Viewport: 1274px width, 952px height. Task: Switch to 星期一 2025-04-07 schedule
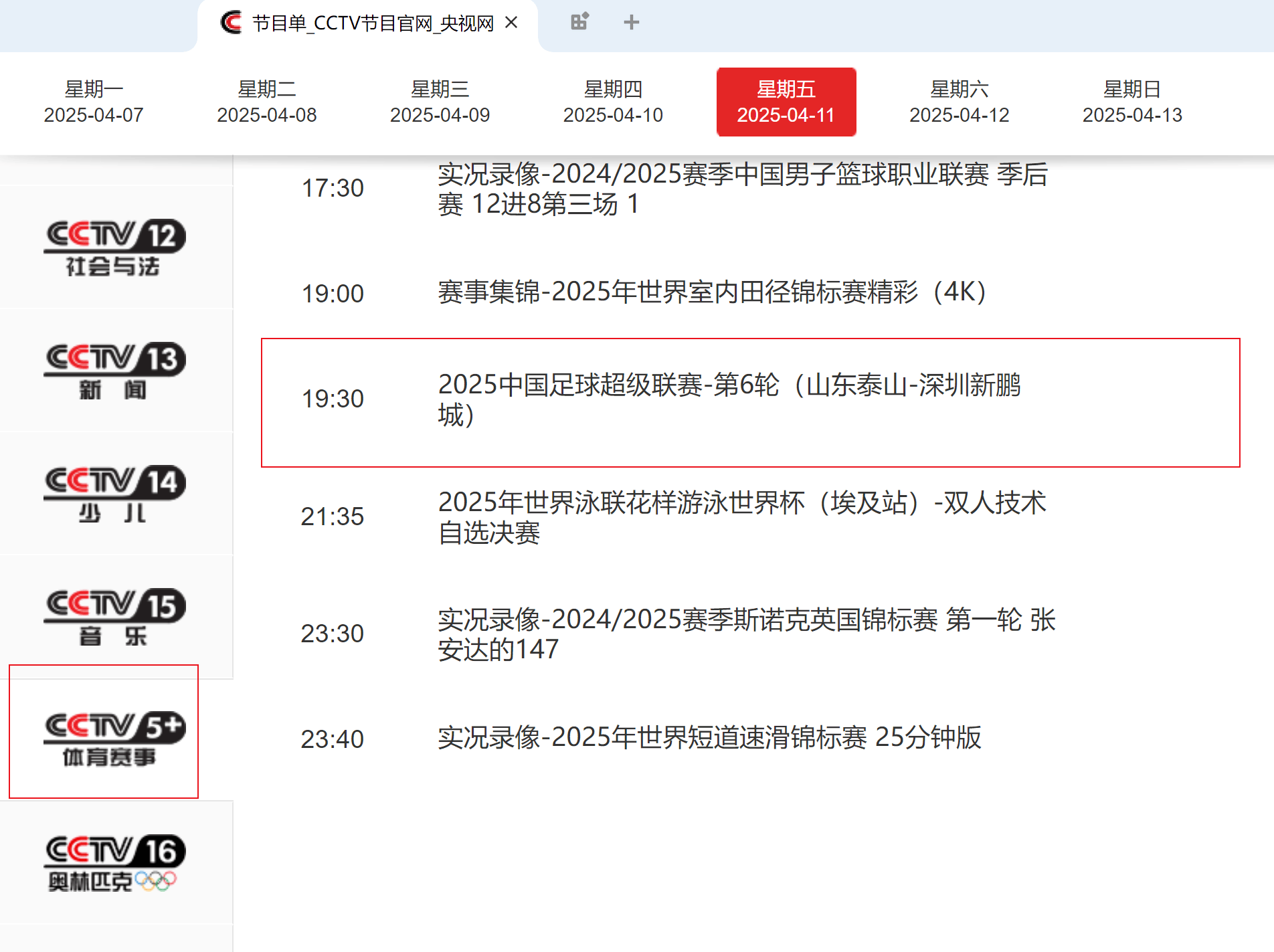94,102
